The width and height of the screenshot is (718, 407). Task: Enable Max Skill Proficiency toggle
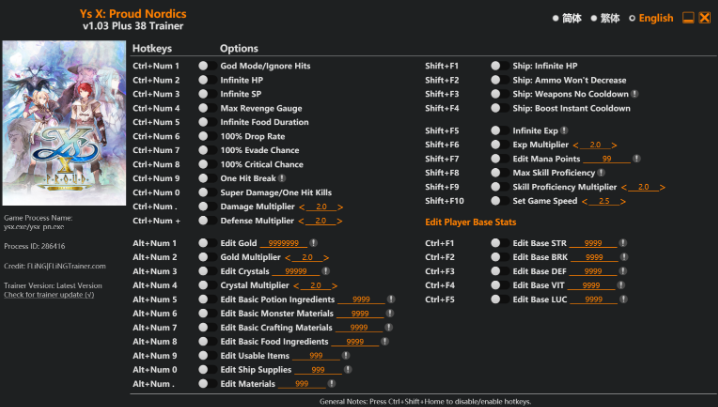(x=500, y=173)
